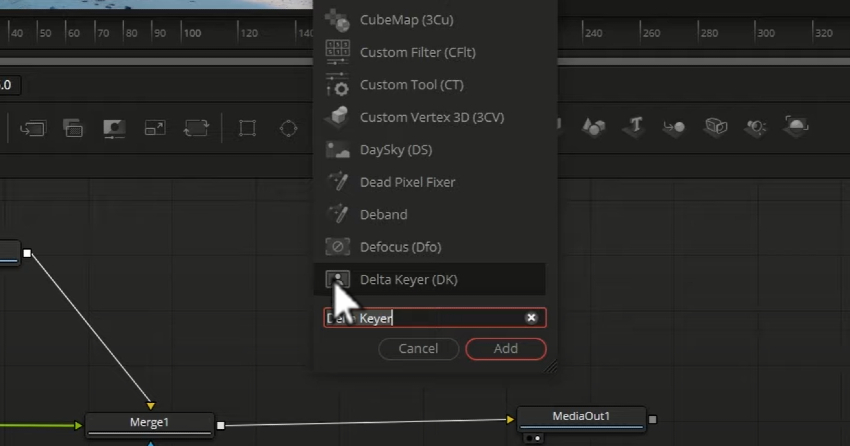Click the Custom Filter list icon
The height and width of the screenshot is (446, 850).
(337, 53)
